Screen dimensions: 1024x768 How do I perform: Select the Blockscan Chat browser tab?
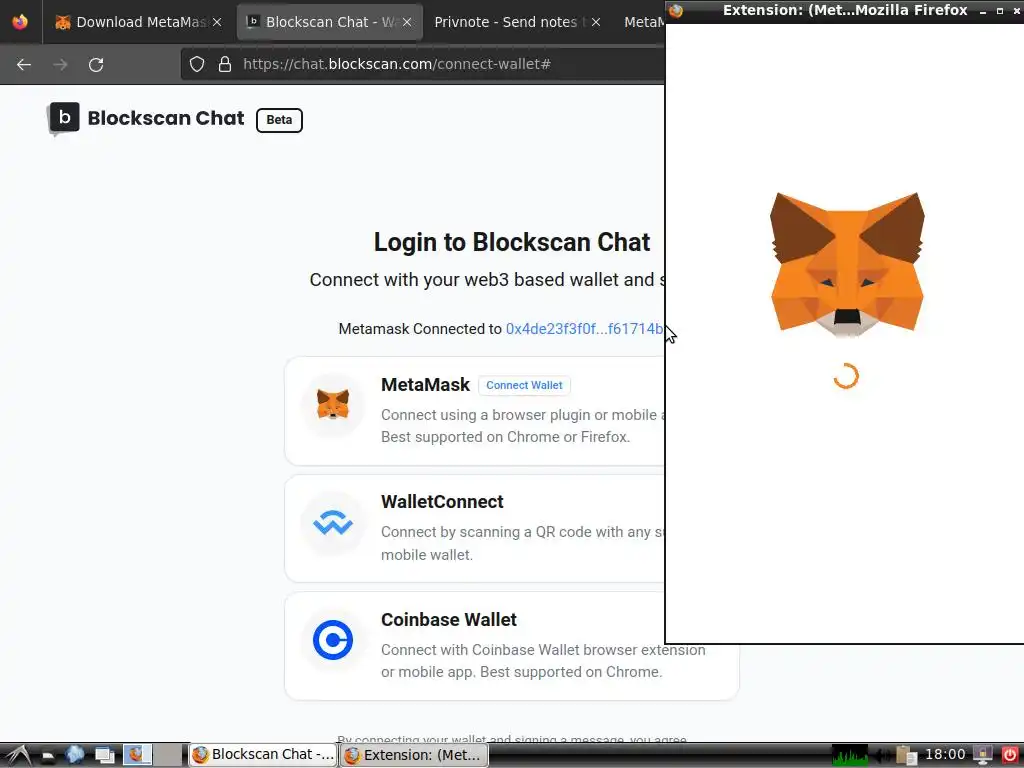tap(329, 22)
